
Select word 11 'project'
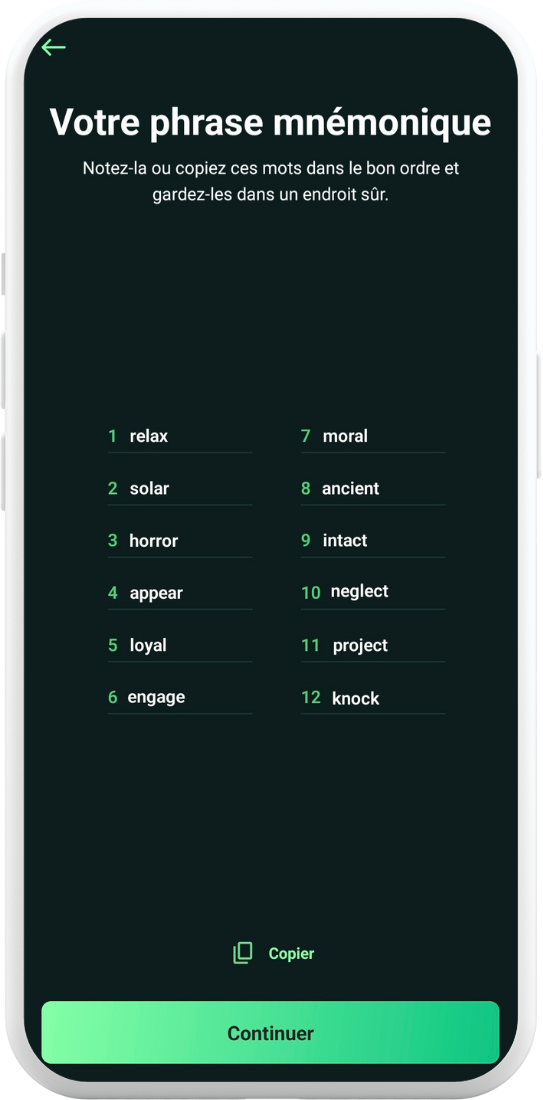(x=361, y=646)
